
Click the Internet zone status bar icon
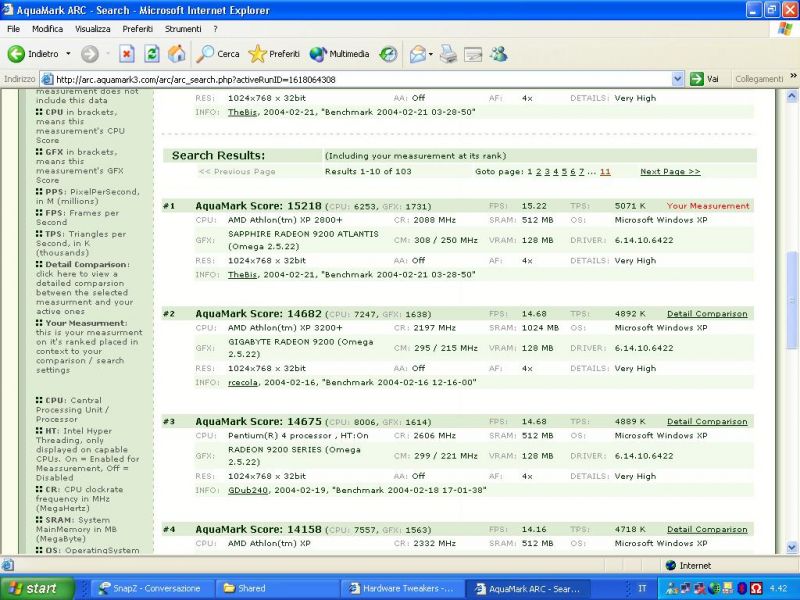coord(671,565)
